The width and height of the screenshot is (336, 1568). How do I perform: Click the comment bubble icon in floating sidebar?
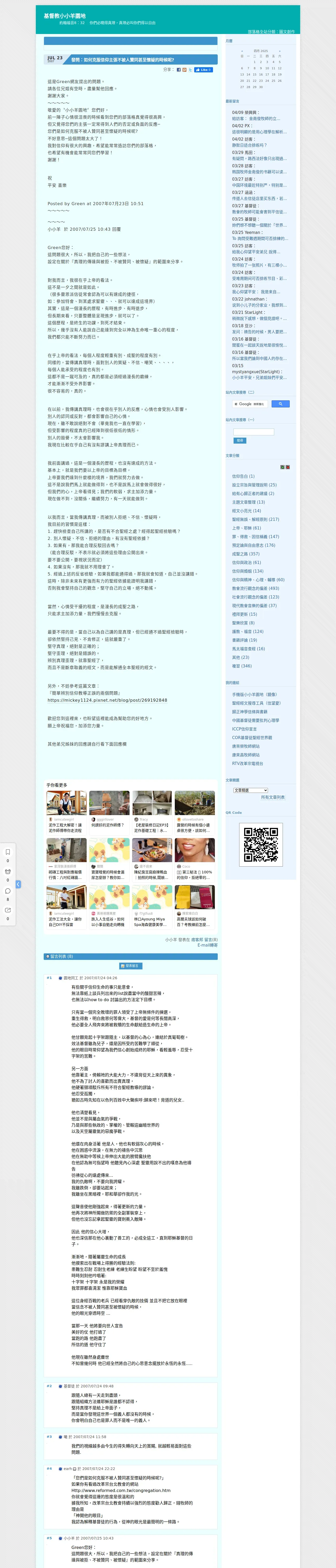[x=8, y=891]
